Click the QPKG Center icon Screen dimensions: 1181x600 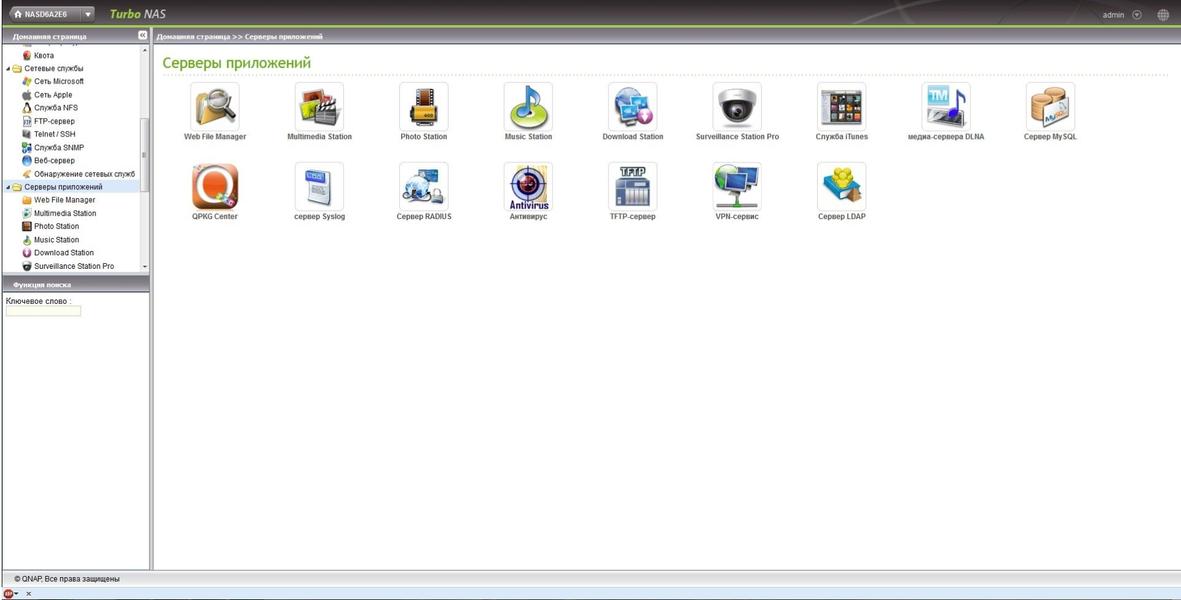[215, 186]
